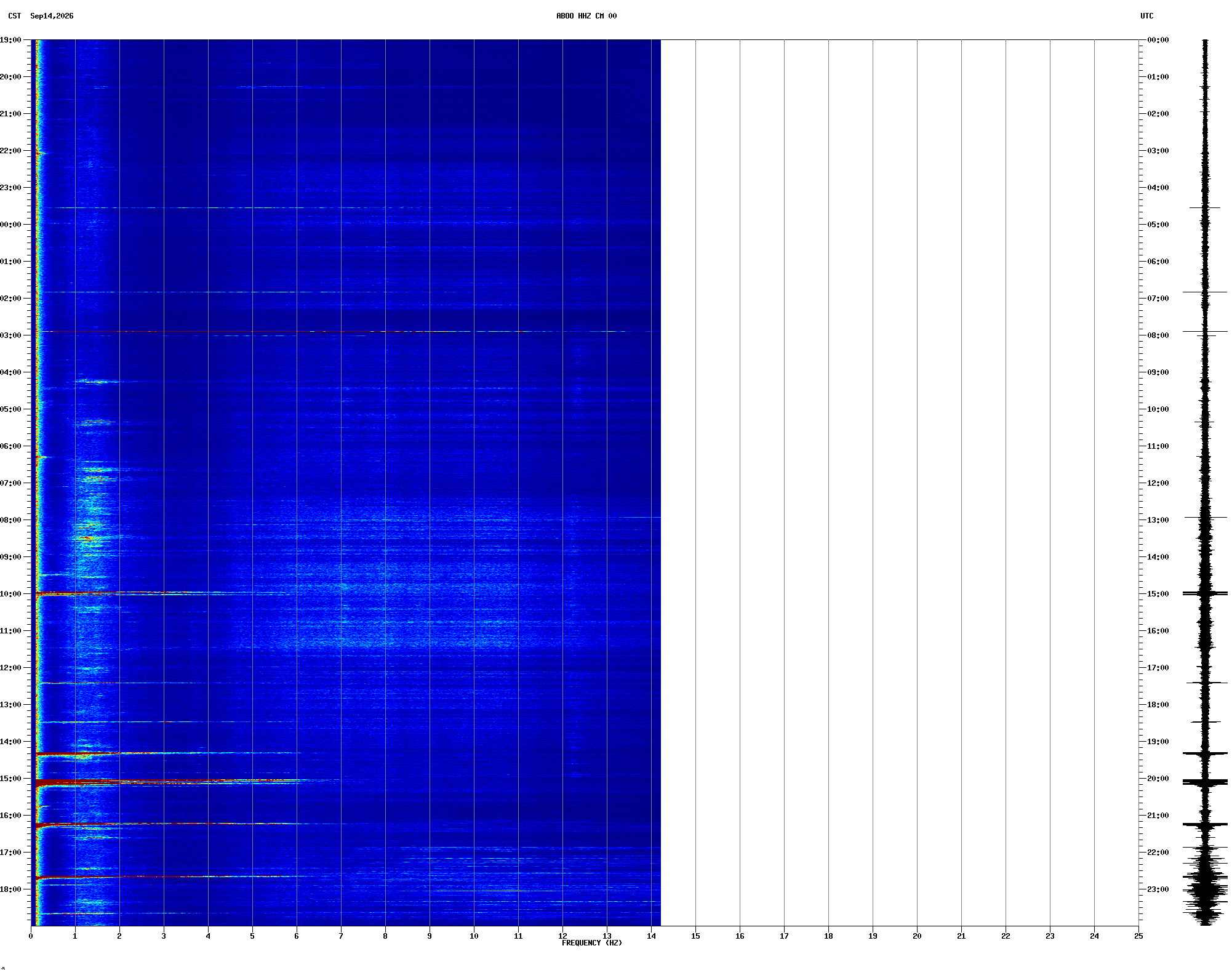
Task: Click the Sep14,2026 date label
Action: pos(52,16)
